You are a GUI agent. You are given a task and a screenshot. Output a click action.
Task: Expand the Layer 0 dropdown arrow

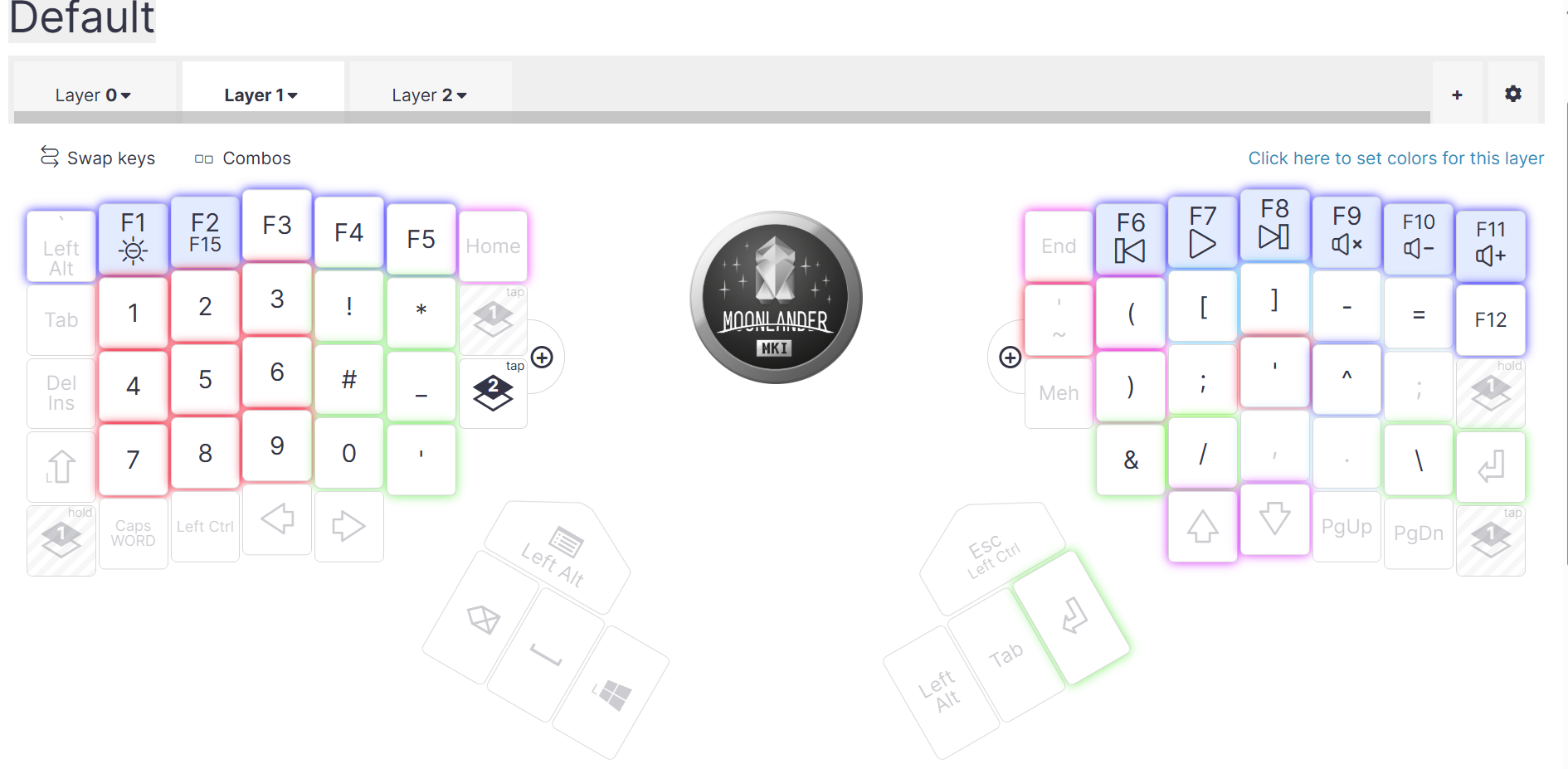coord(126,96)
